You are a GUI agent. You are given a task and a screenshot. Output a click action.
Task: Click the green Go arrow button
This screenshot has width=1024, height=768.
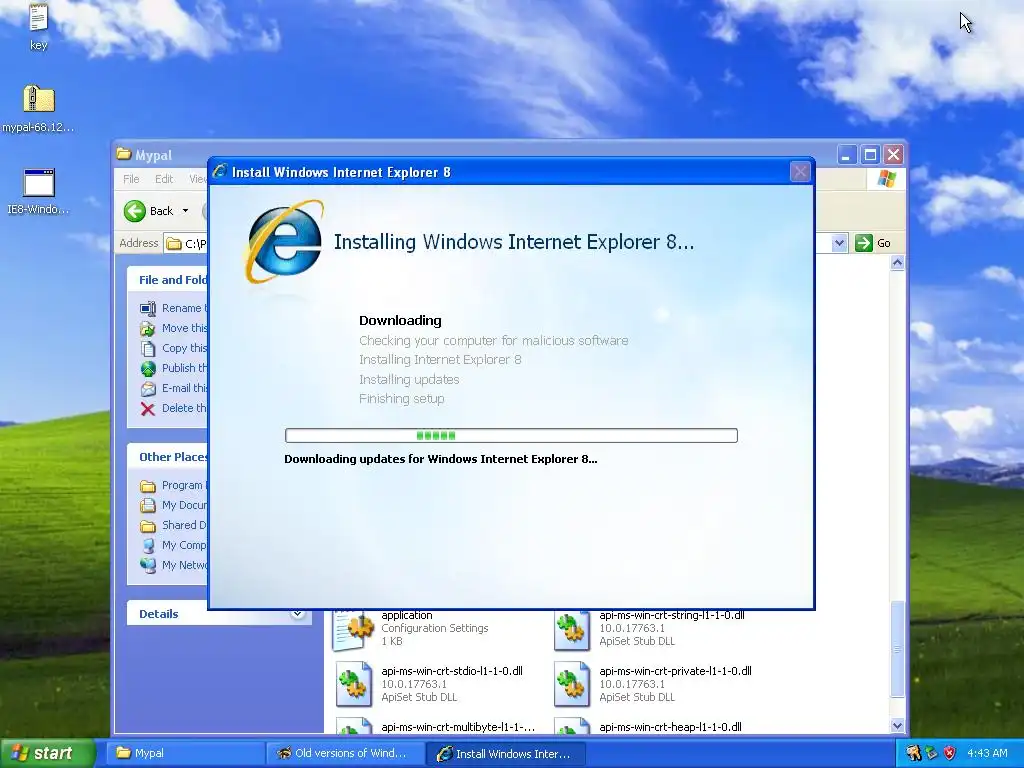tap(863, 243)
